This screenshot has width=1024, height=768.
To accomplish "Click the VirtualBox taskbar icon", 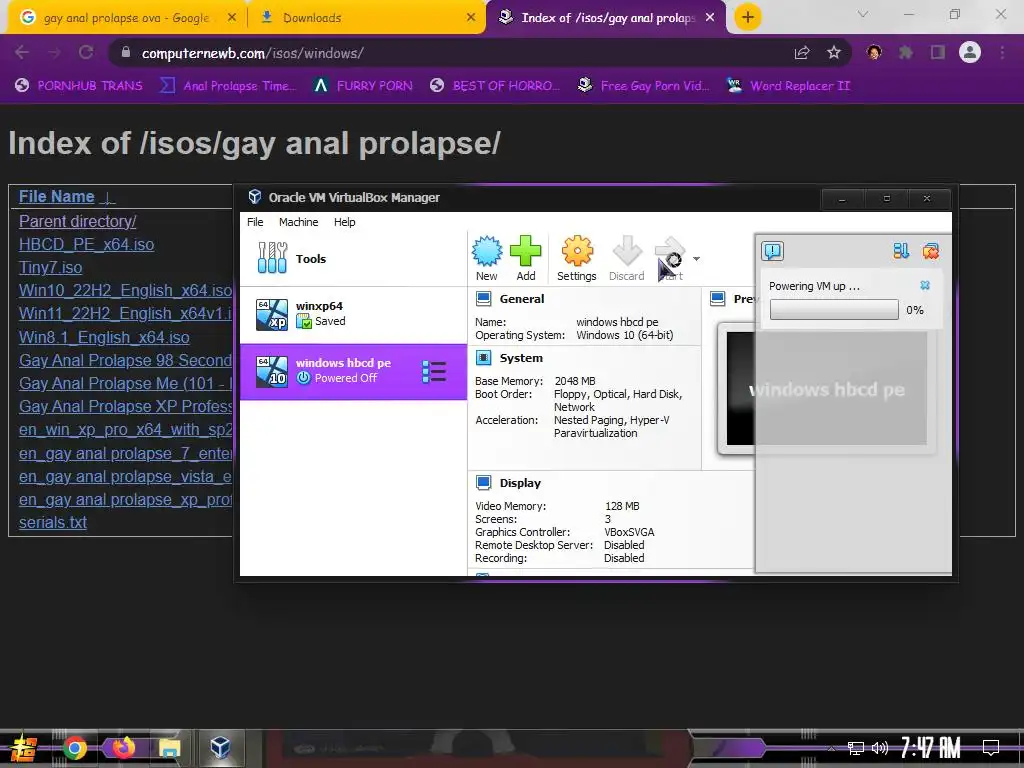I will [x=220, y=747].
